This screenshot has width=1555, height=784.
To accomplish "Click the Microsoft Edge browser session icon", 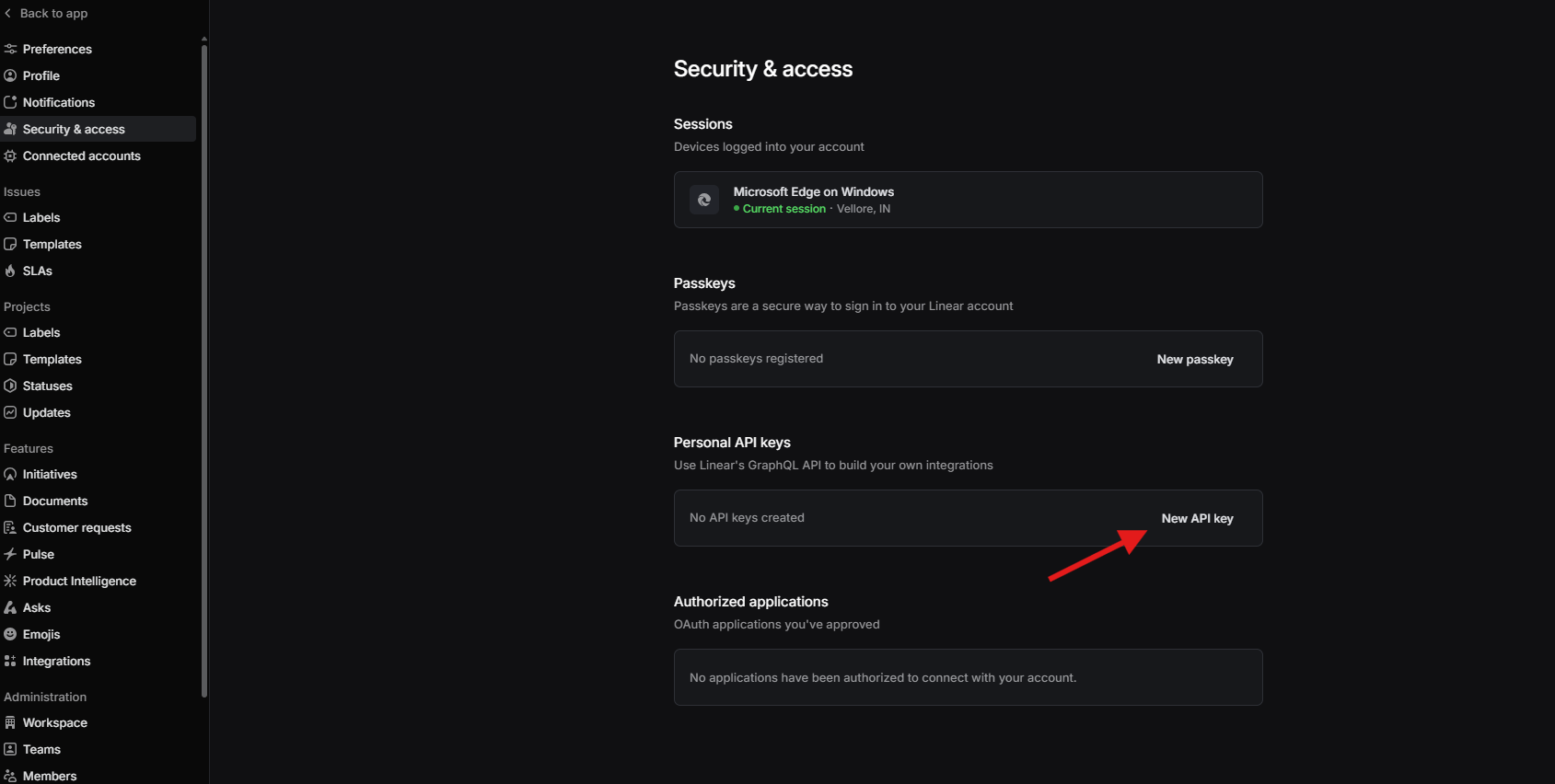I will (704, 200).
